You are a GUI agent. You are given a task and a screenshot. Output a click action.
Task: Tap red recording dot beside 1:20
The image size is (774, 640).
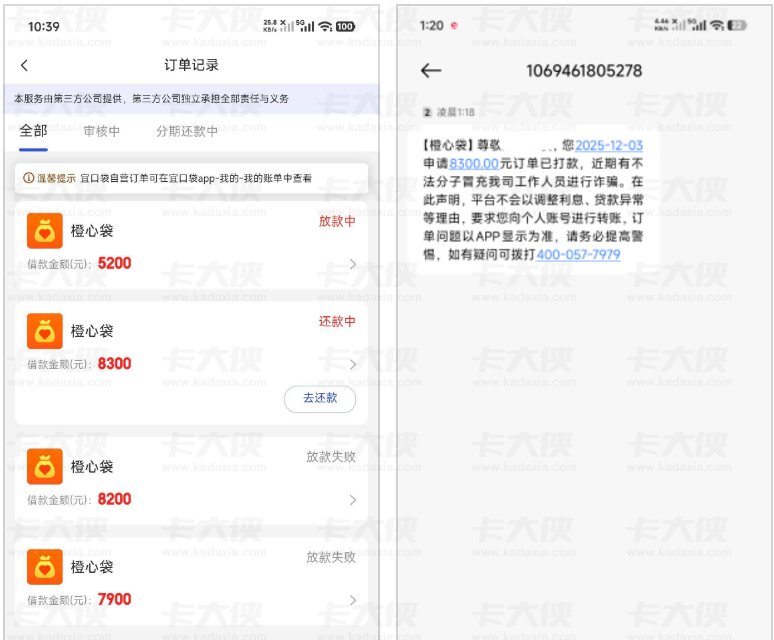[454, 25]
